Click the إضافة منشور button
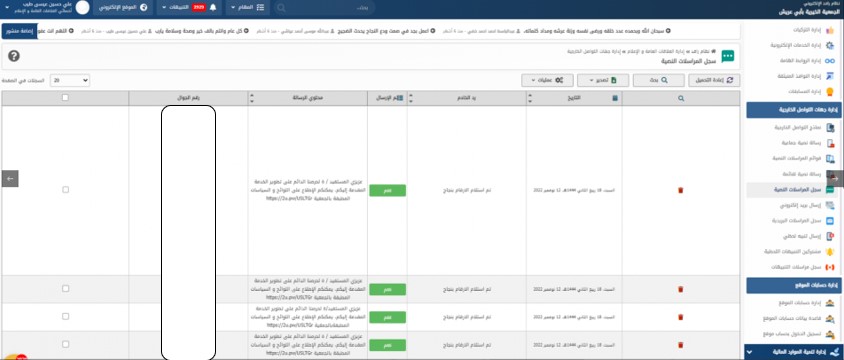 pos(19,31)
